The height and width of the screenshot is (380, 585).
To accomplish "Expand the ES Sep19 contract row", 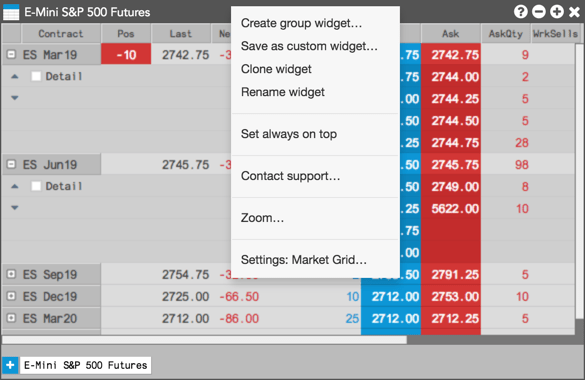I will coord(11,274).
